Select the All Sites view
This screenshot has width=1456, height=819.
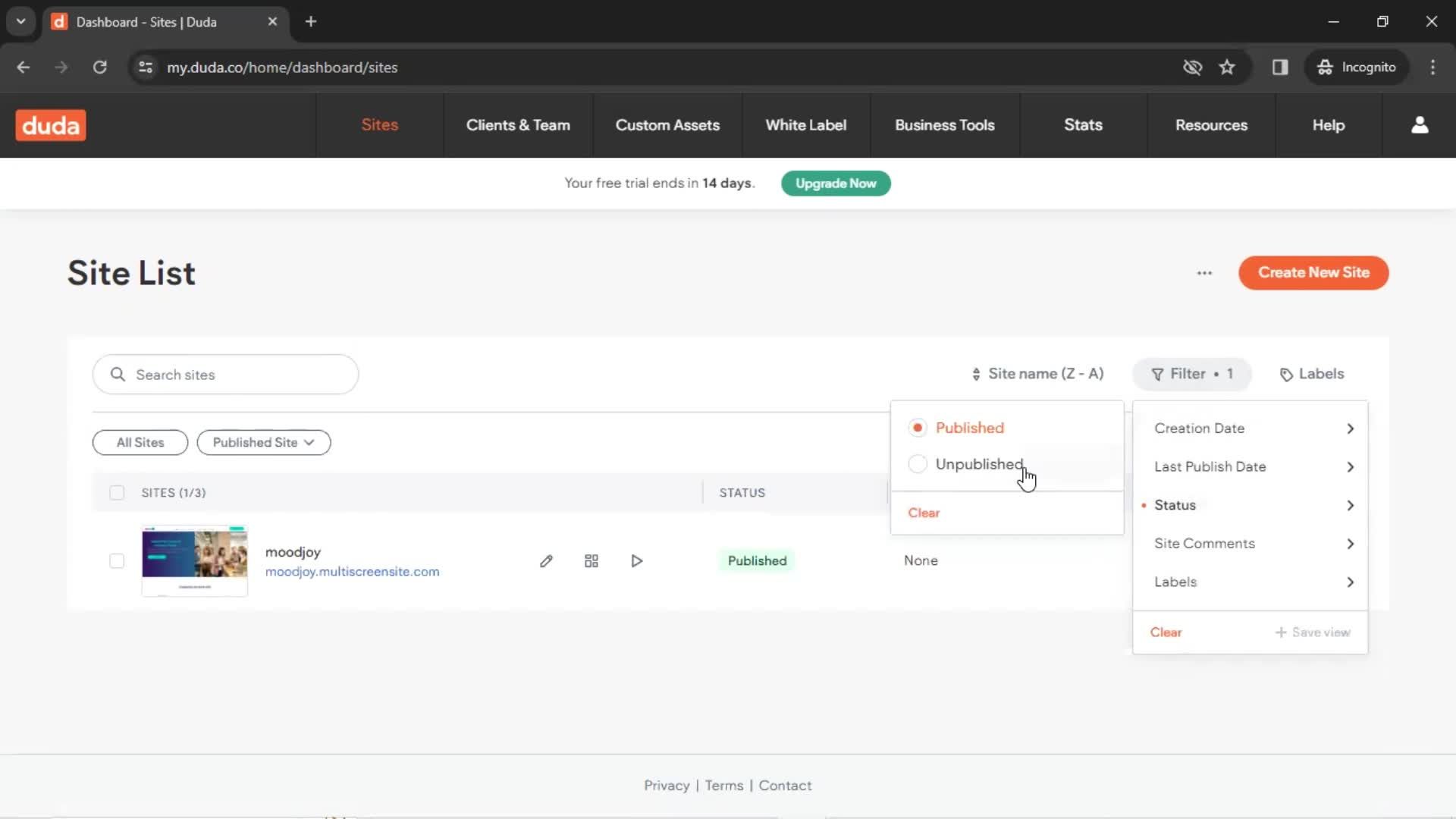(x=140, y=442)
